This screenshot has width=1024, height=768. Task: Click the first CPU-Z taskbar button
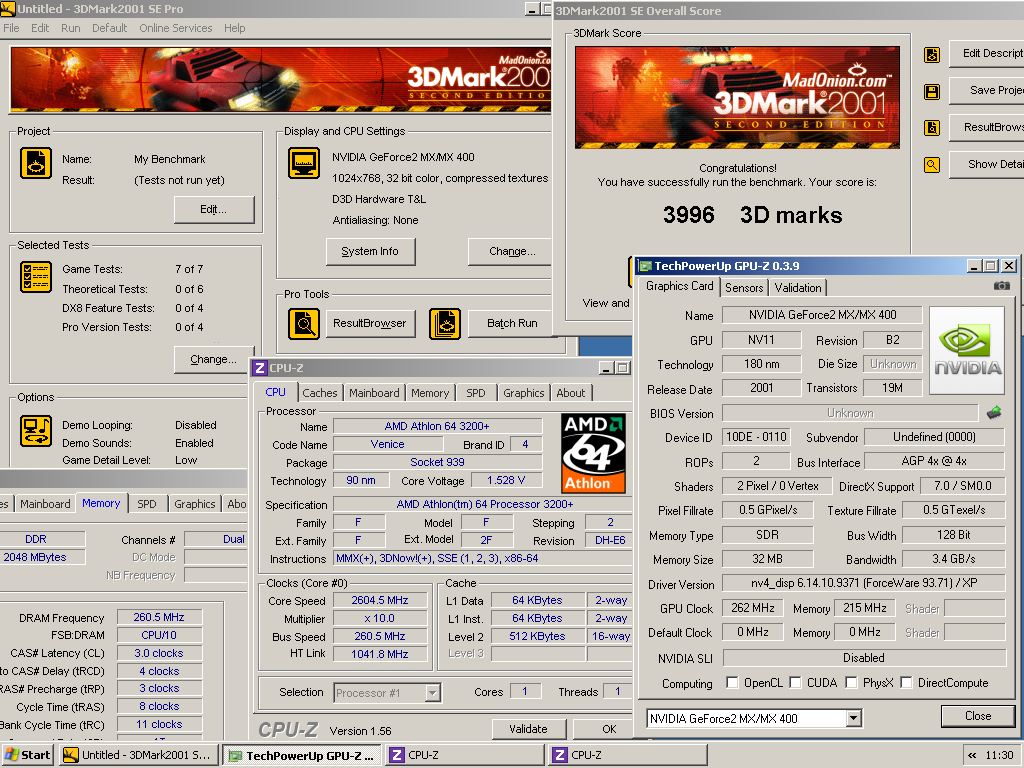tap(465, 756)
